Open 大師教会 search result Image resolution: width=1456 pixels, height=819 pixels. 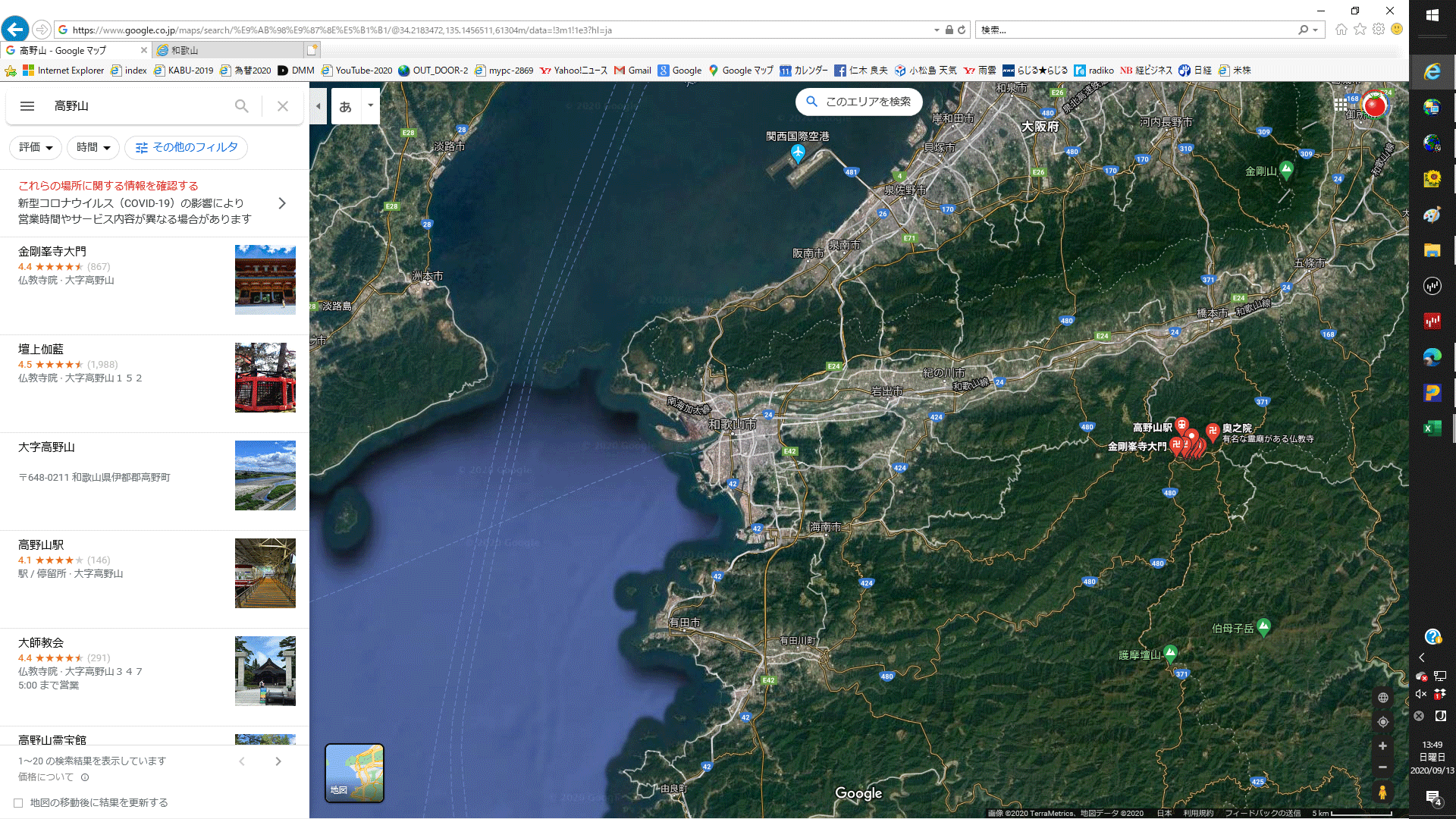coord(155,676)
